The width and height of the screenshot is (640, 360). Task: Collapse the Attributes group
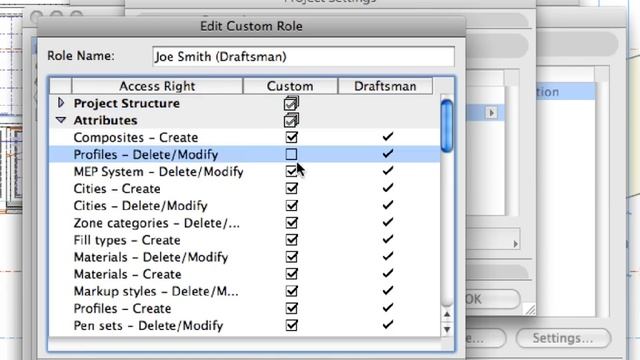[x=61, y=120]
